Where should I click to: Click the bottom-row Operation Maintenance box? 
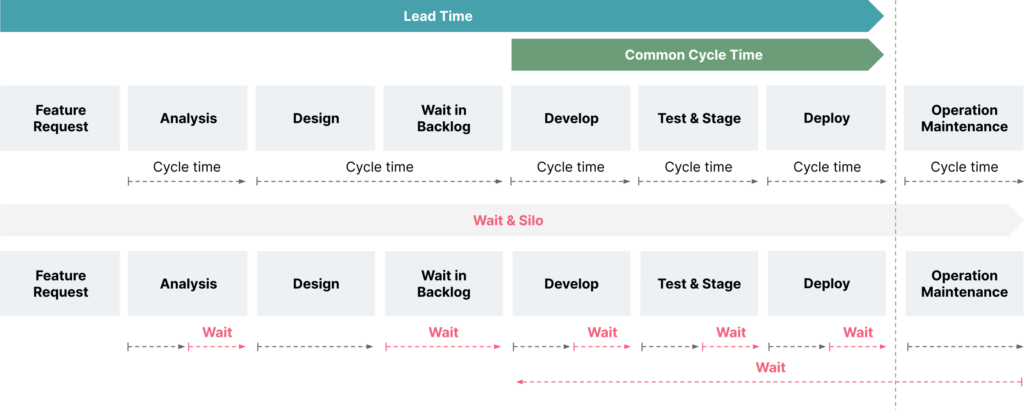964,284
